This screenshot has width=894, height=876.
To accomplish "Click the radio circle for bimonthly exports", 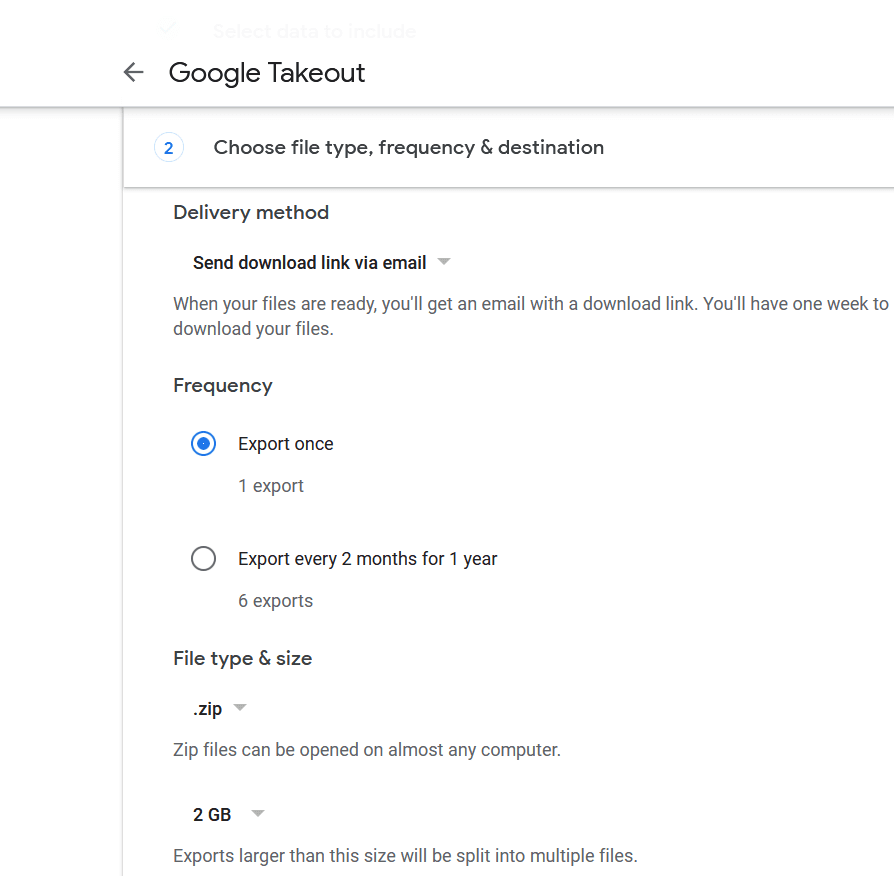I will point(203,558).
